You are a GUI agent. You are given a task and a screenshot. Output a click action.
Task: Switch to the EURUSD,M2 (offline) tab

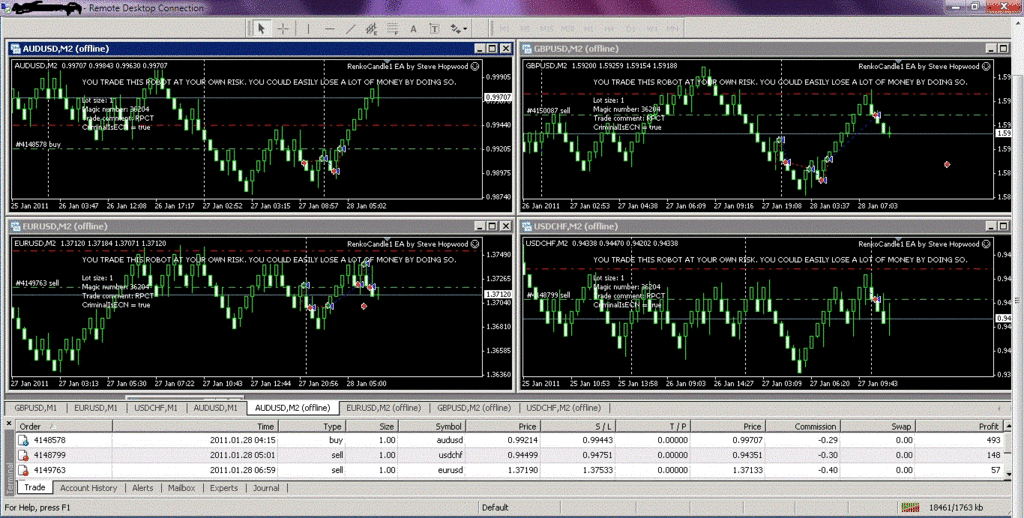pyautogui.click(x=383, y=408)
